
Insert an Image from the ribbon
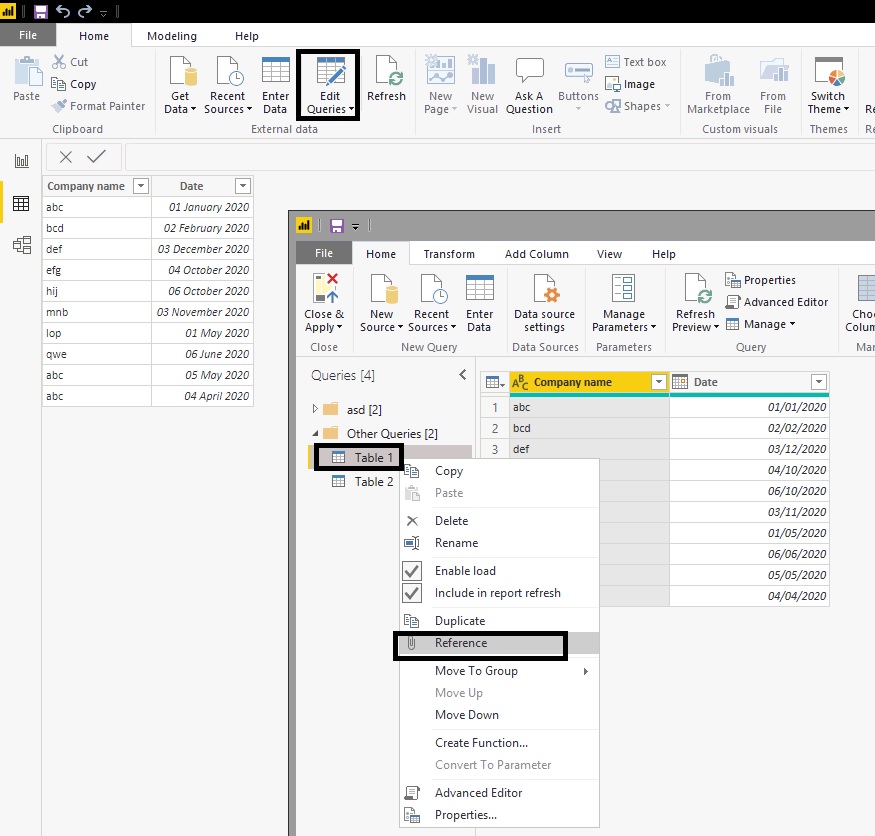click(x=630, y=84)
